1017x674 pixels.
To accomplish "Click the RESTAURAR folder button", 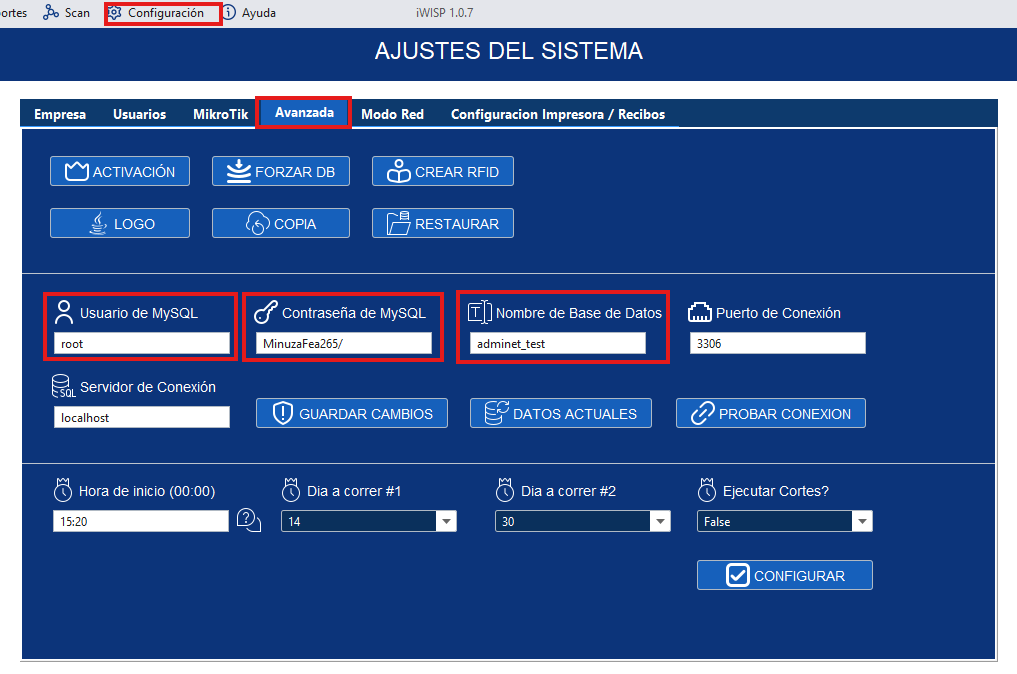I will pyautogui.click(x=443, y=224).
